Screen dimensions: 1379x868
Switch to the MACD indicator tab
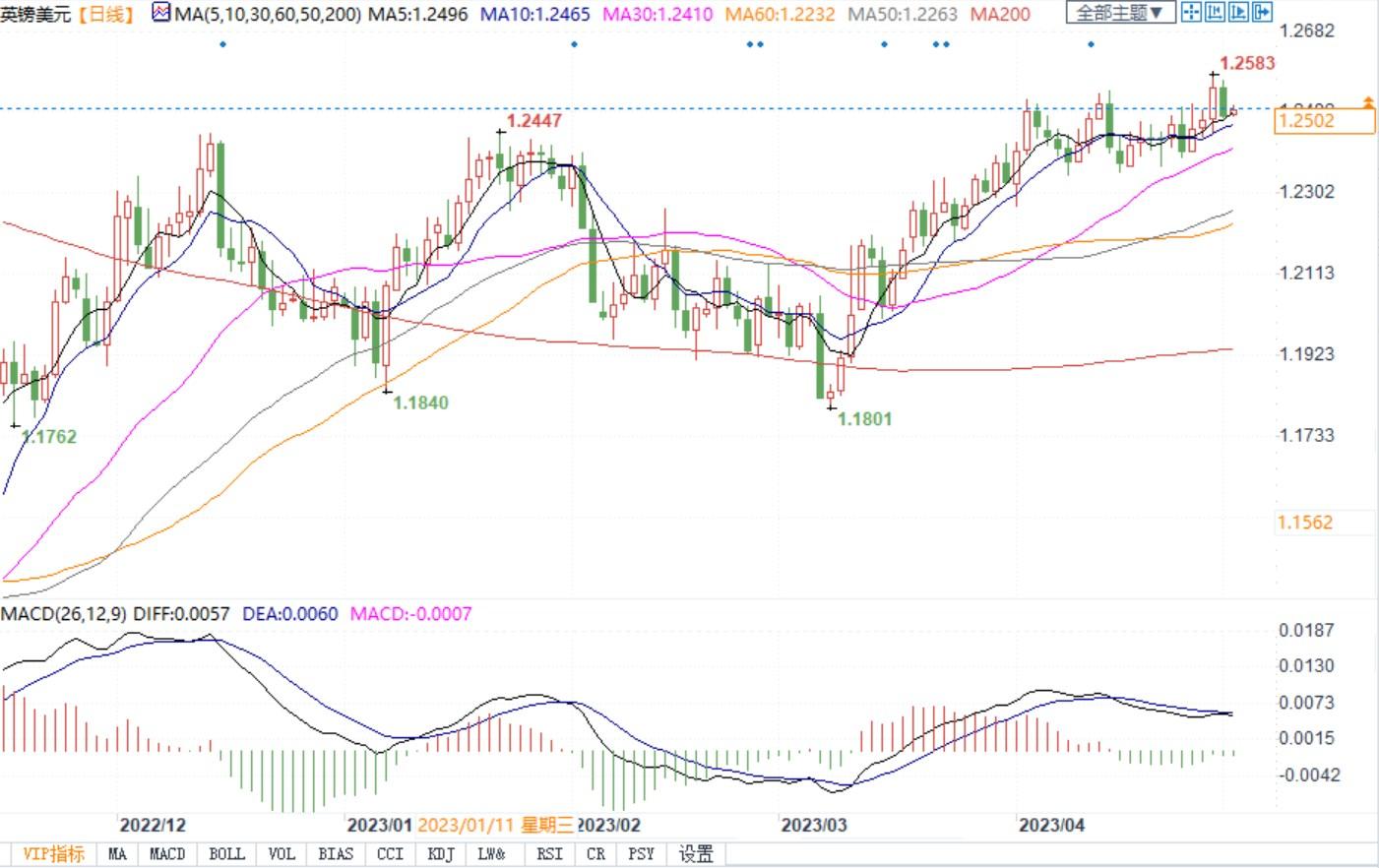tap(166, 854)
